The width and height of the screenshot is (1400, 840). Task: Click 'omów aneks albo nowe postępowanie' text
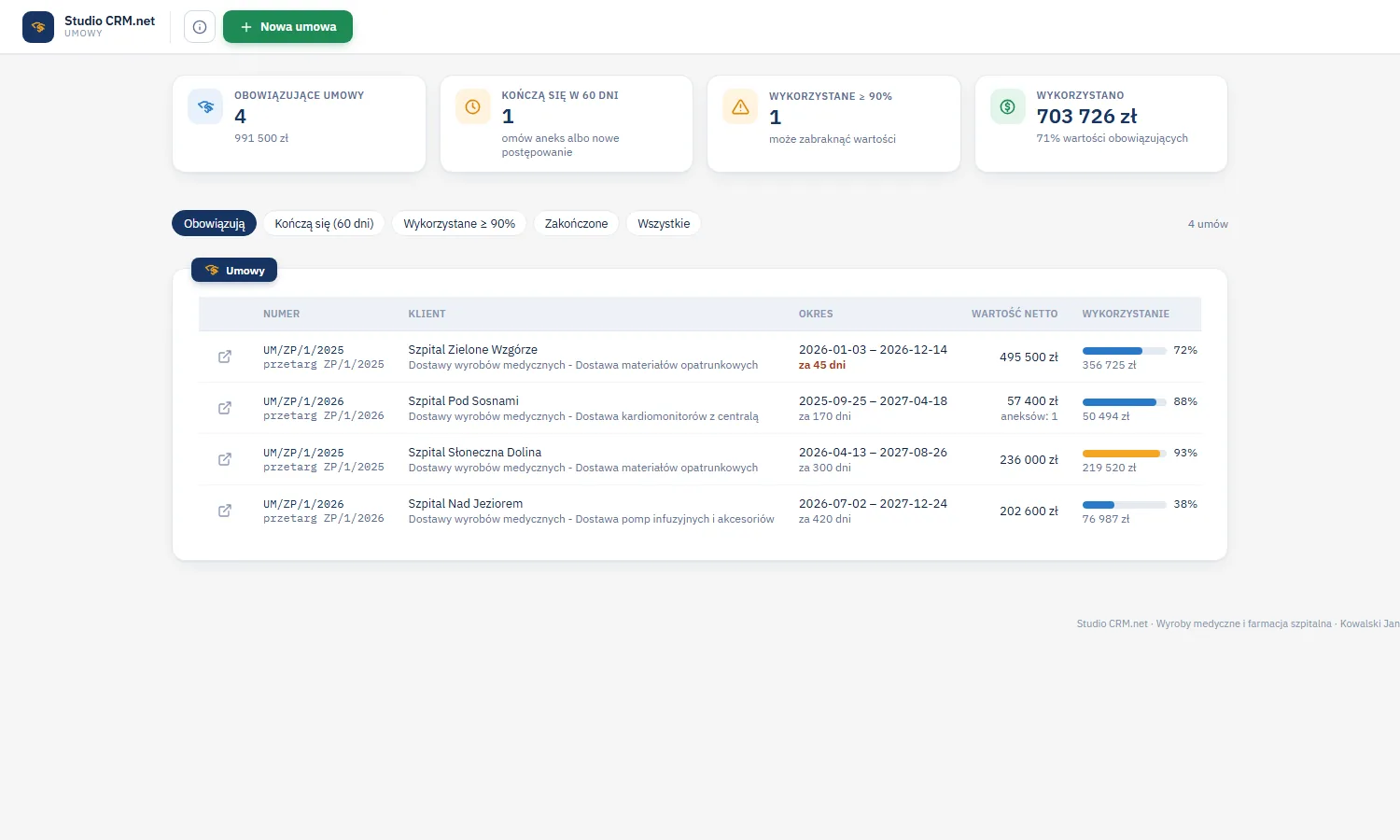tap(560, 145)
